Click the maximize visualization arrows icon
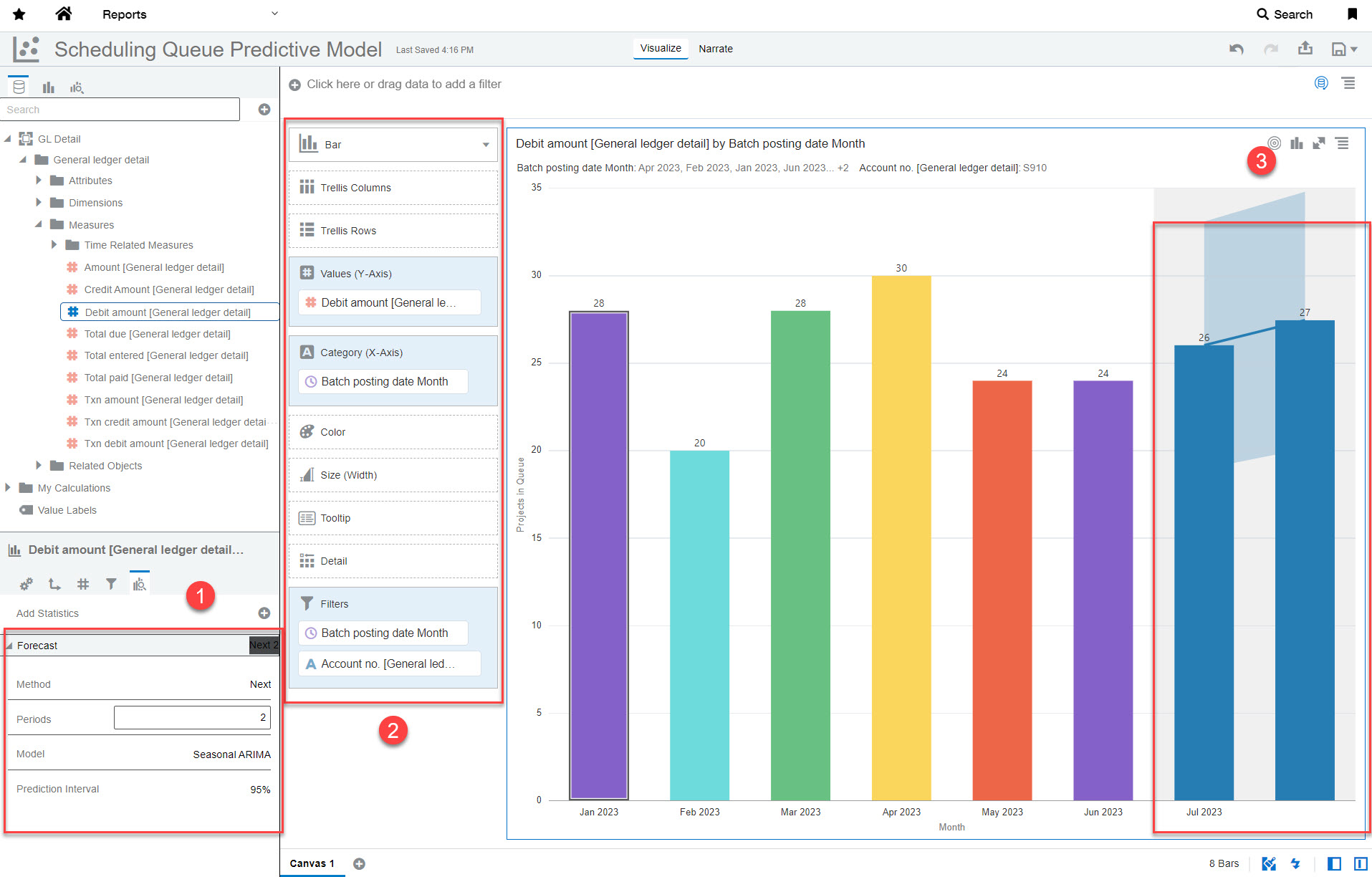Screen dimensions: 1372x877 click(x=1318, y=143)
